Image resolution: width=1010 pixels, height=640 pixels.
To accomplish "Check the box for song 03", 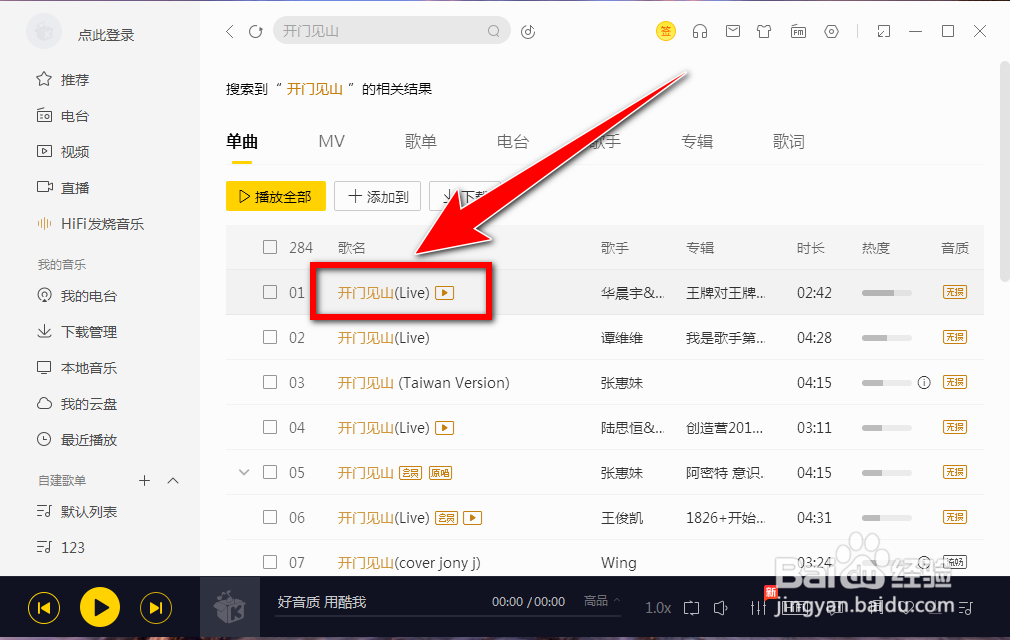I will click(x=270, y=382).
